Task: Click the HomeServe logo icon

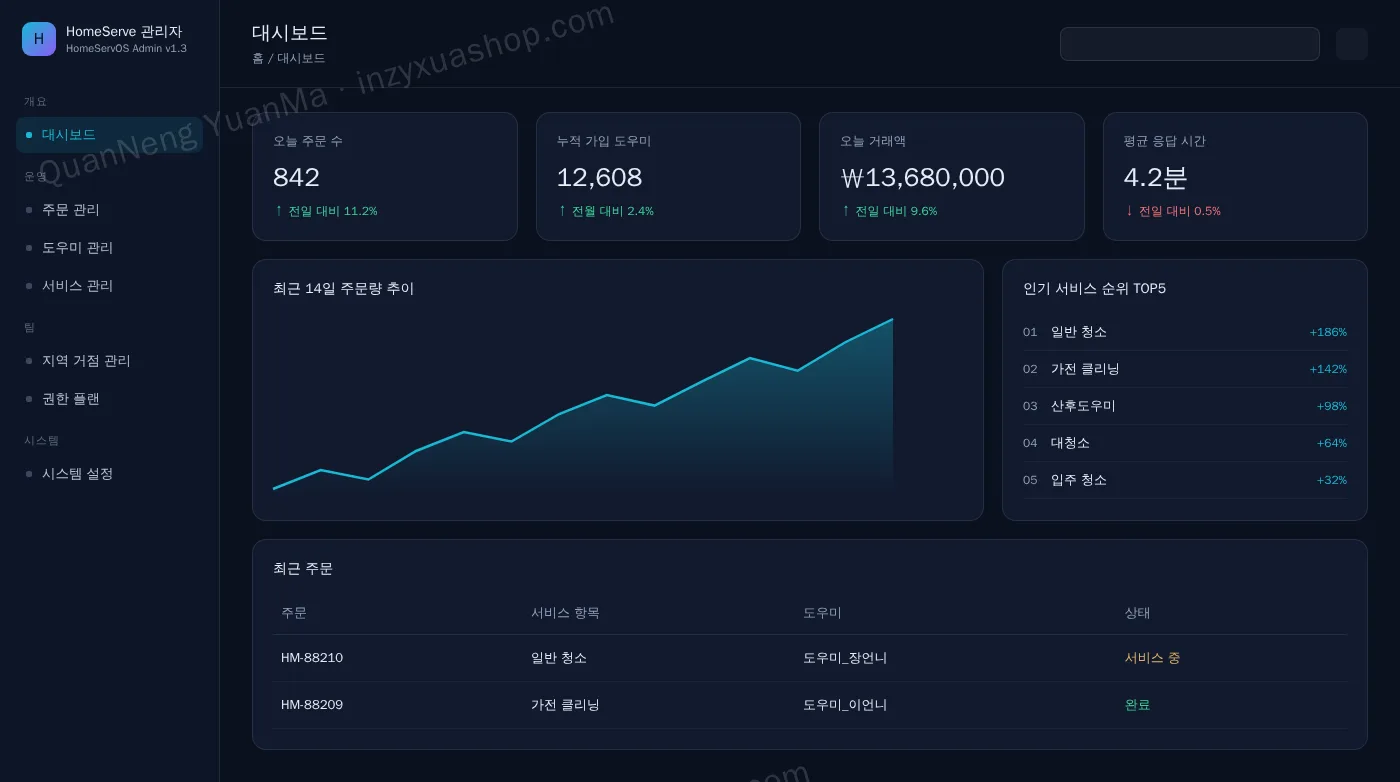Action: (39, 39)
